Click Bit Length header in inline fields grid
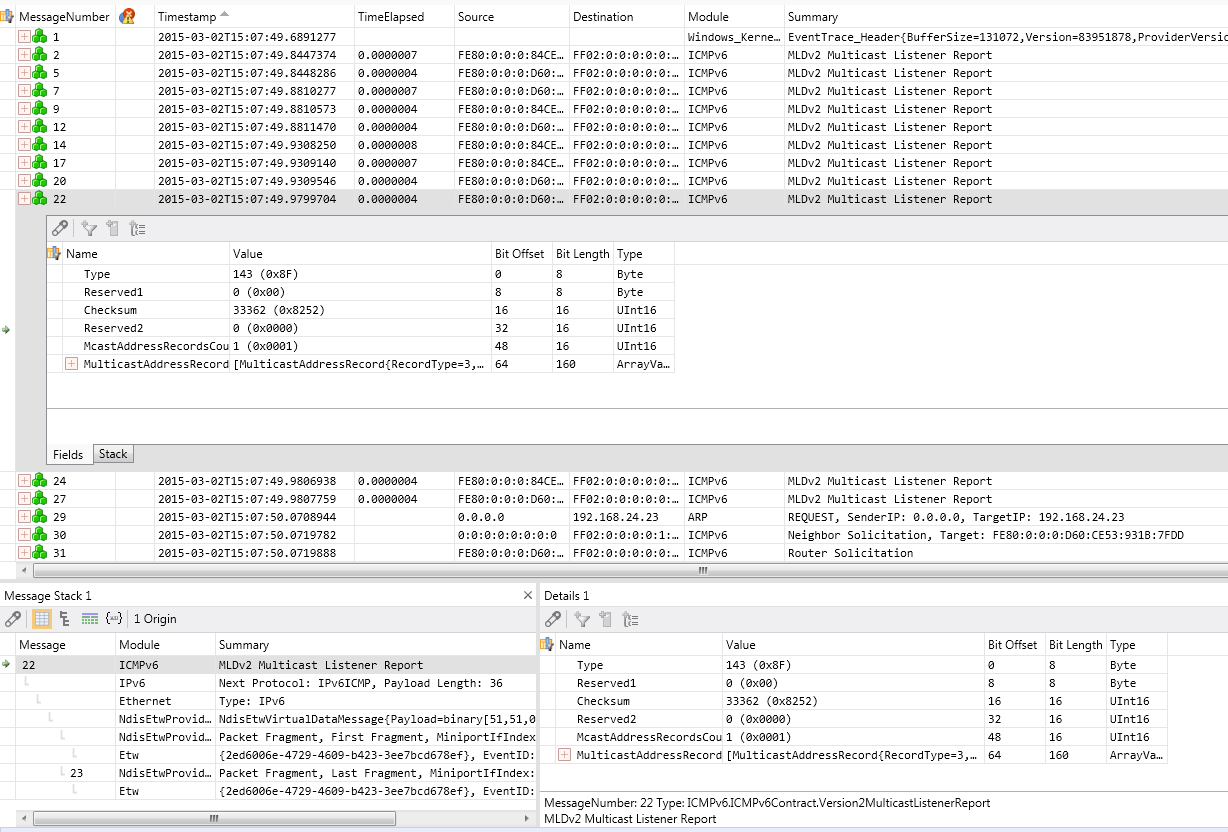 [583, 254]
